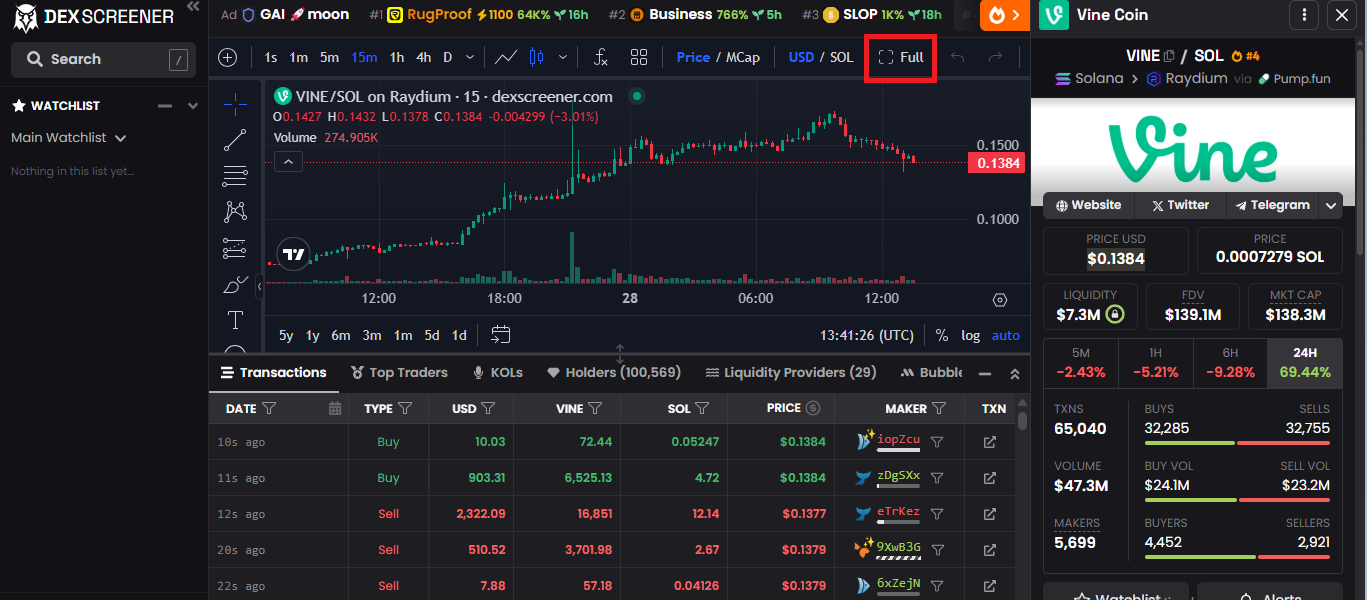Image resolution: width=1367 pixels, height=600 pixels.
Task: Select the brush drawing tool
Action: point(235,285)
